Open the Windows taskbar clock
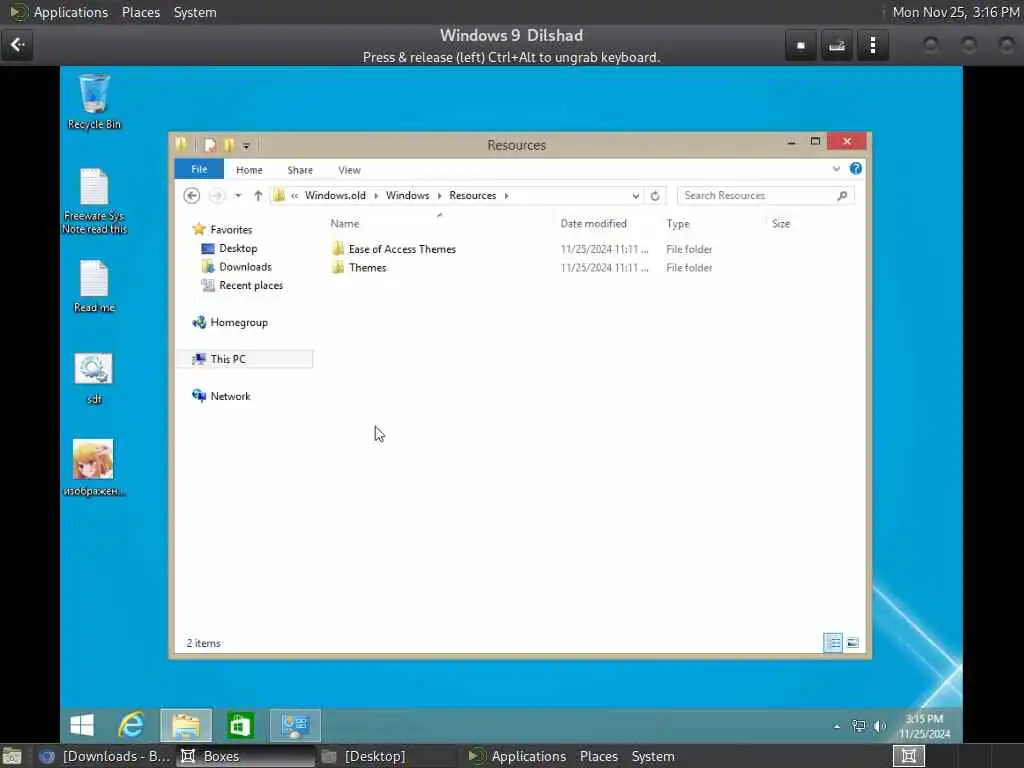 (924, 726)
